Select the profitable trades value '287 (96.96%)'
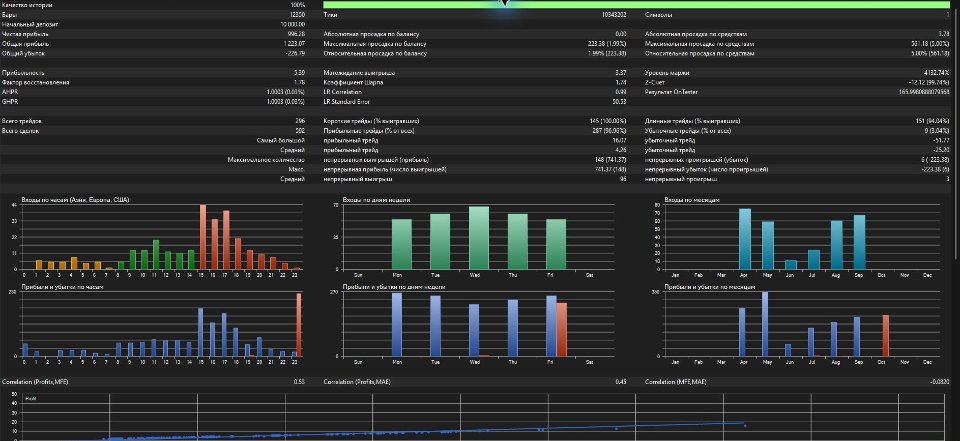The image size is (960, 441). tap(609, 131)
